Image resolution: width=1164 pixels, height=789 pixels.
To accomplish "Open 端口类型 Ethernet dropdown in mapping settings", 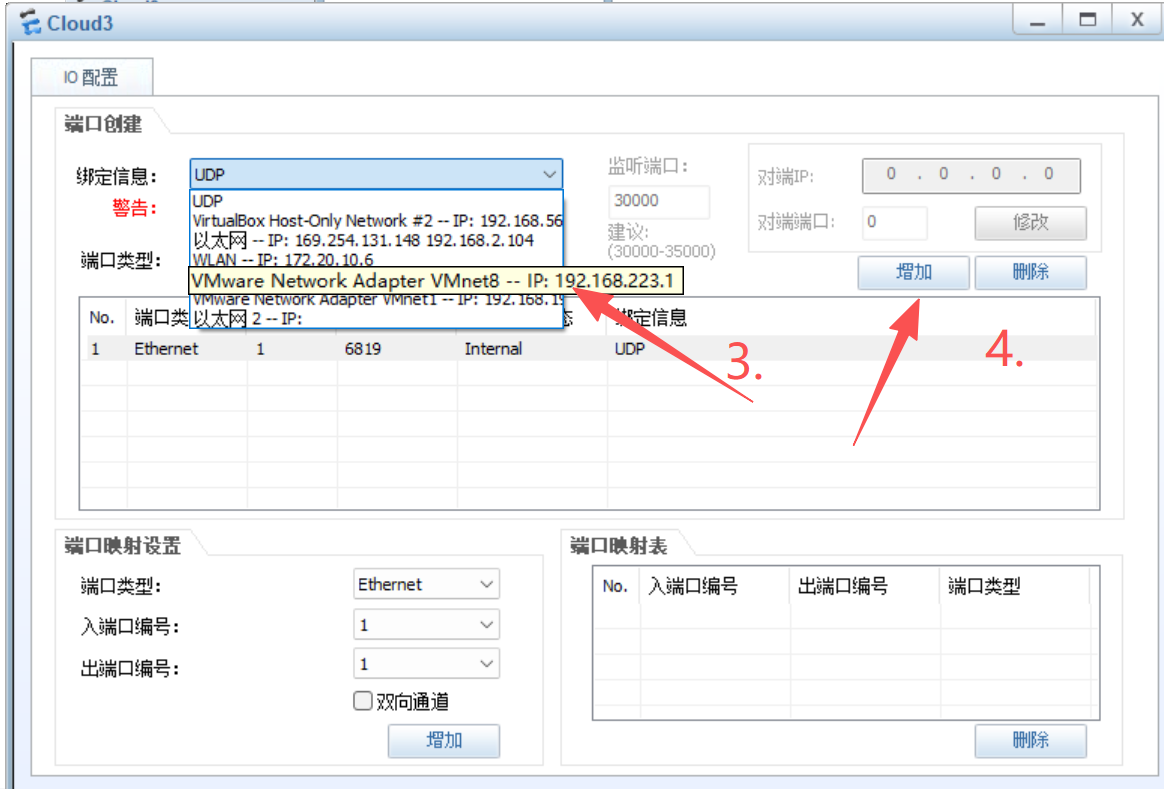I will point(426,584).
